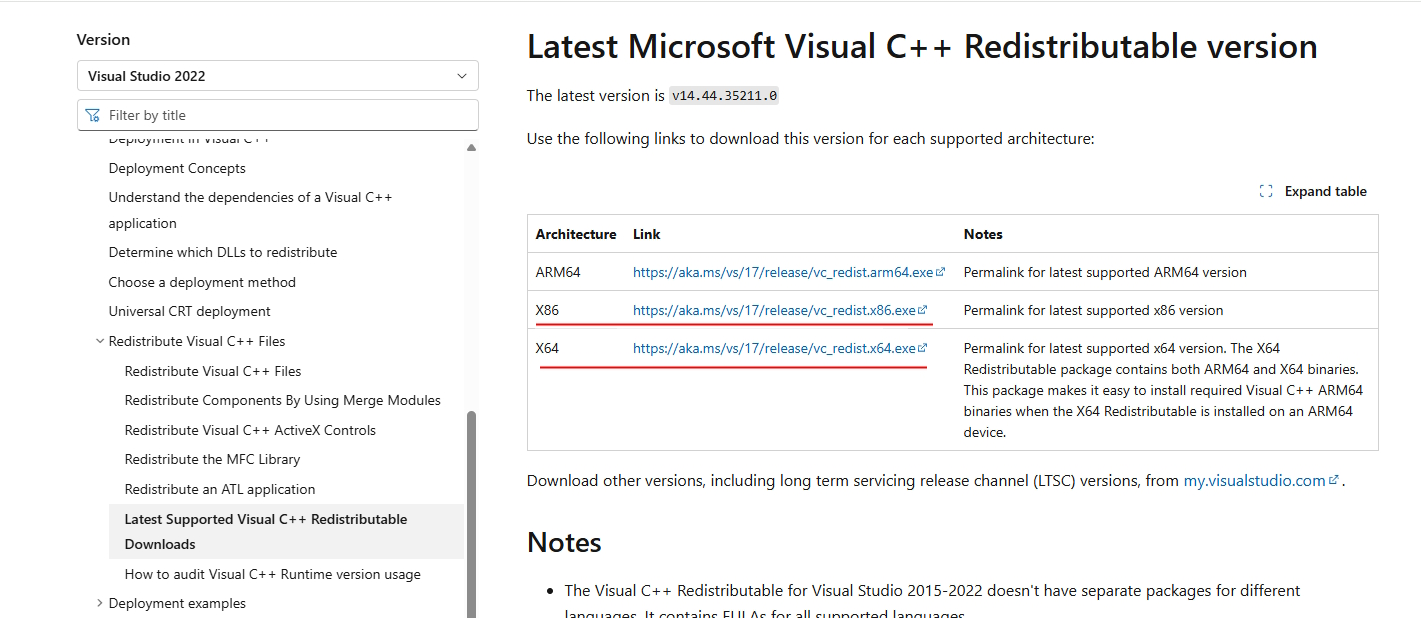
Task: Click external-link icon after arm64 link
Action: point(941,272)
